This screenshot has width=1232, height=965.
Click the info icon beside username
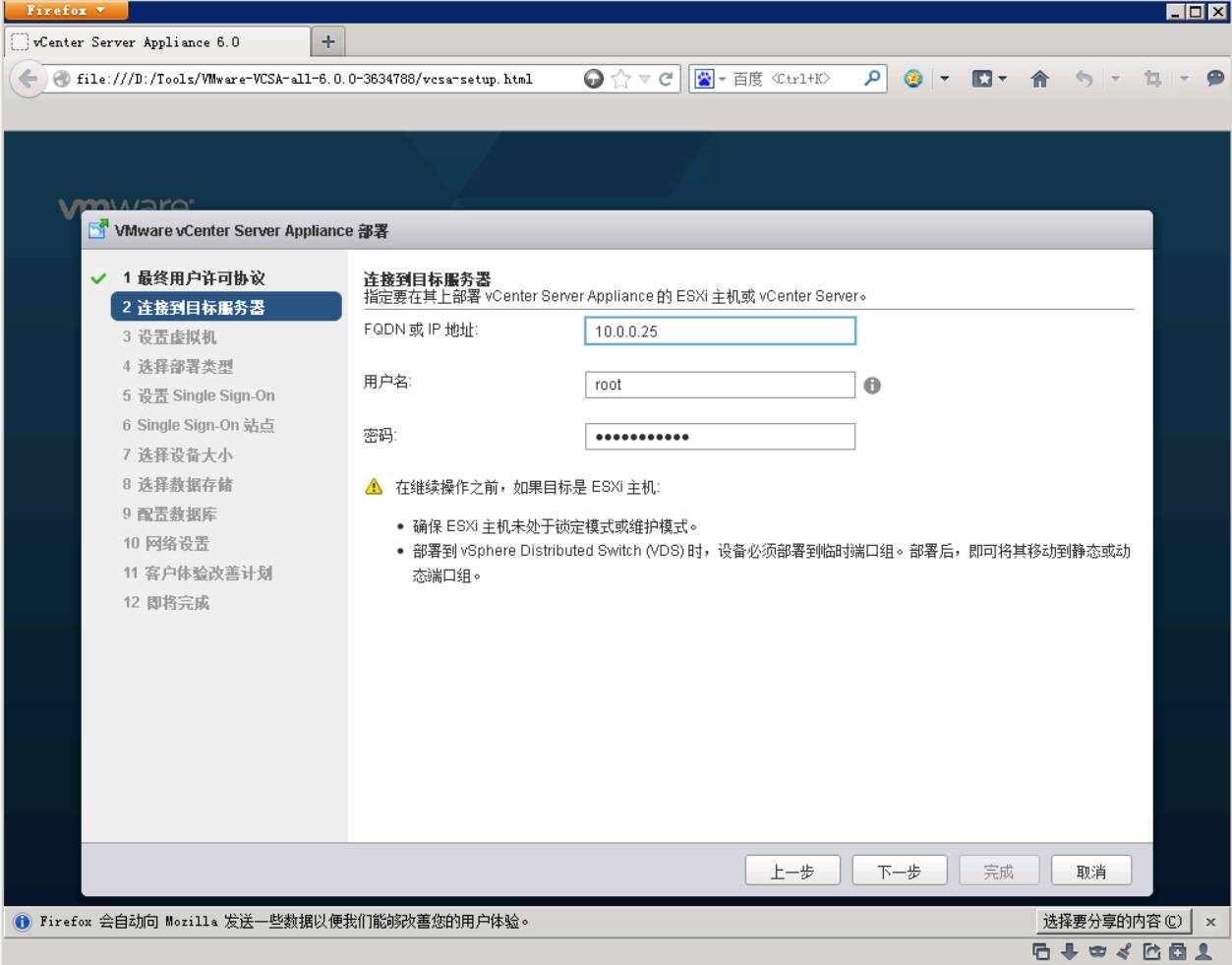pyautogui.click(x=872, y=386)
